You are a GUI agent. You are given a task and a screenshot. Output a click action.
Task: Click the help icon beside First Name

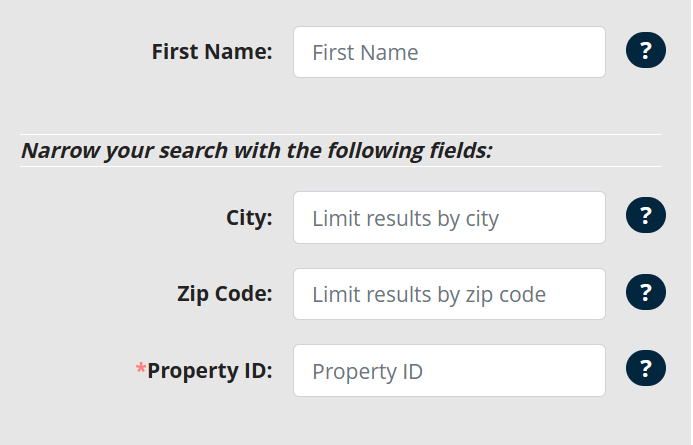click(x=645, y=51)
